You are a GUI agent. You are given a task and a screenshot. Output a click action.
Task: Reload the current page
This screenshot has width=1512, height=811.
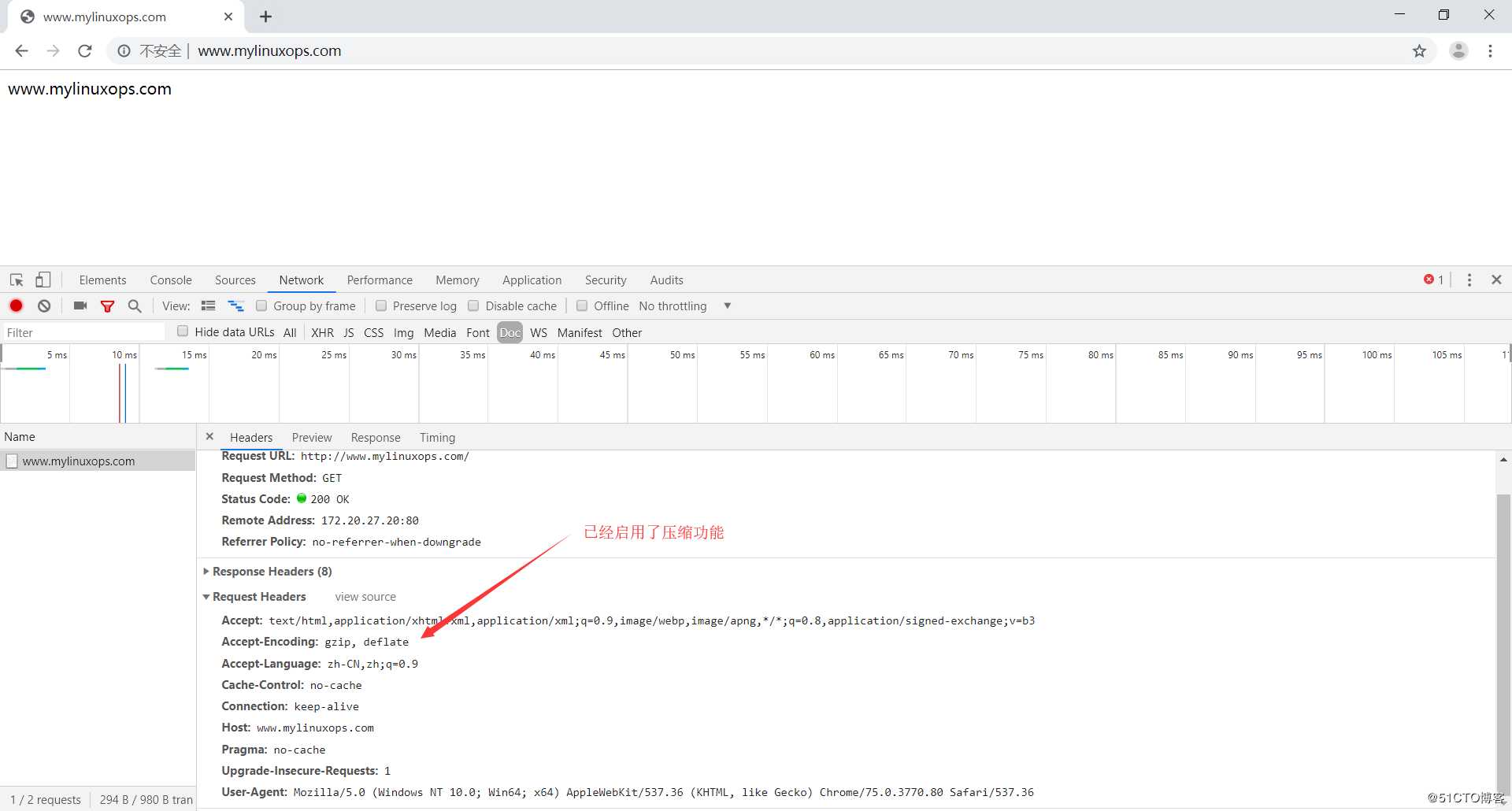[85, 51]
